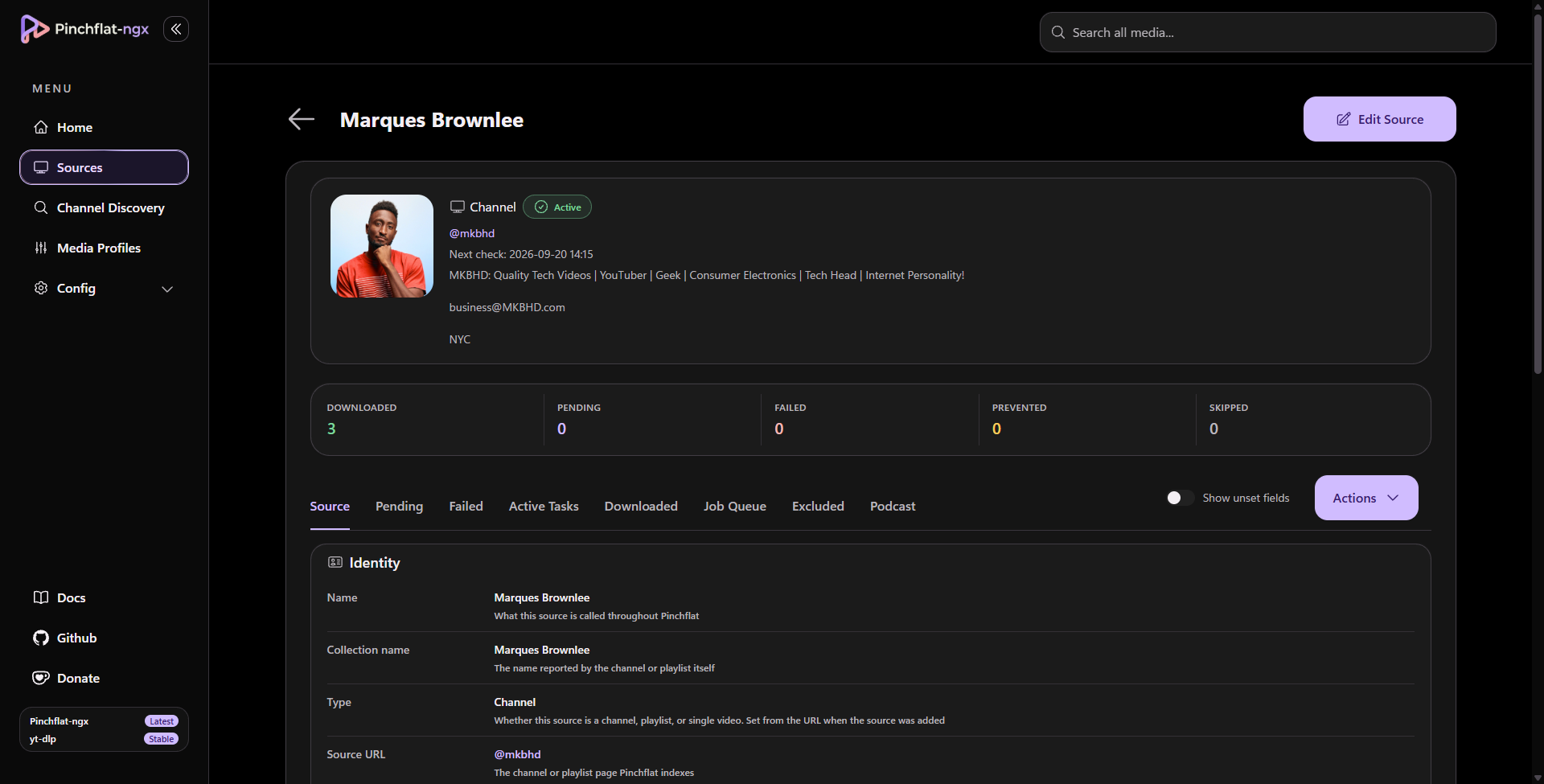The width and height of the screenshot is (1544, 784).
Task: Click the page vertical scrollbar
Action: (x=1538, y=193)
